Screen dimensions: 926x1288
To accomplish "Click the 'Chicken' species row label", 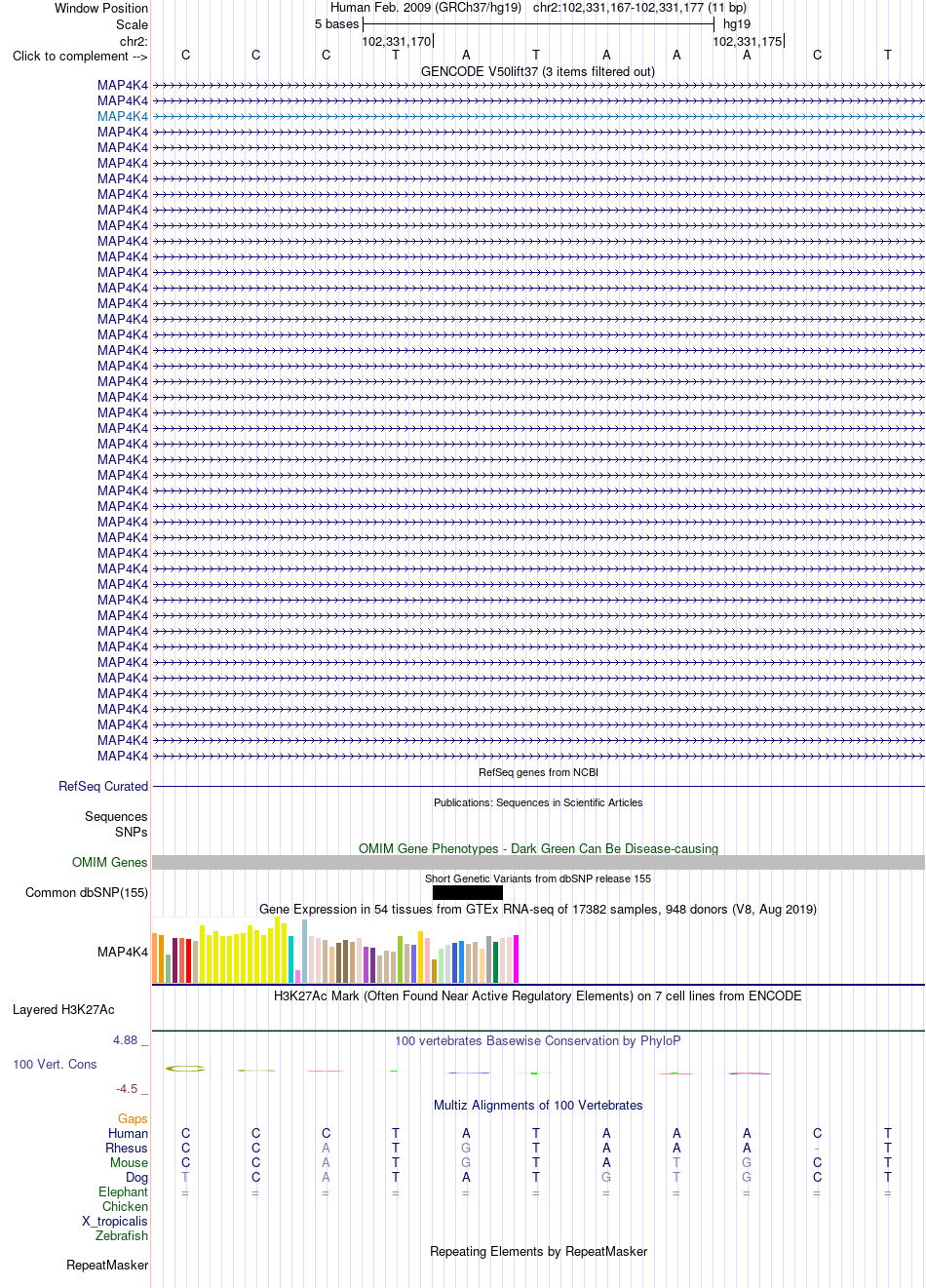I will point(125,1206).
